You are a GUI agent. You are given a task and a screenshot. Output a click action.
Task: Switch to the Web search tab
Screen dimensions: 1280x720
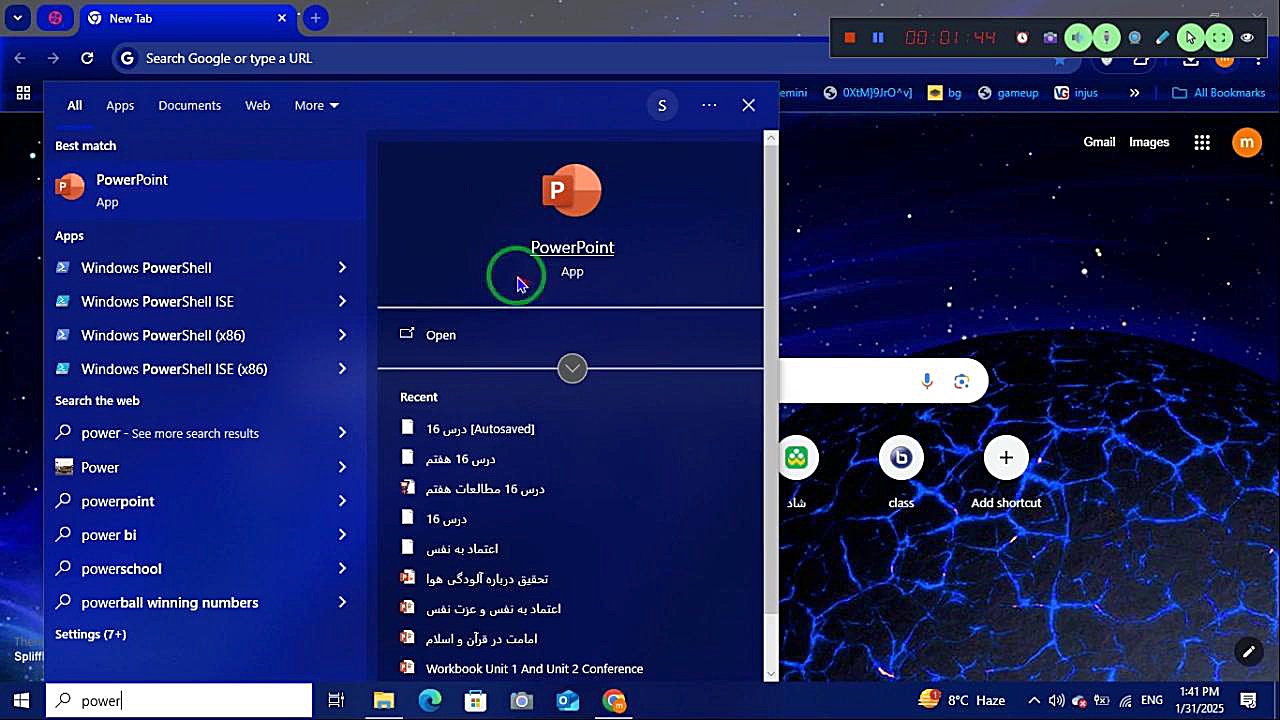coord(258,105)
